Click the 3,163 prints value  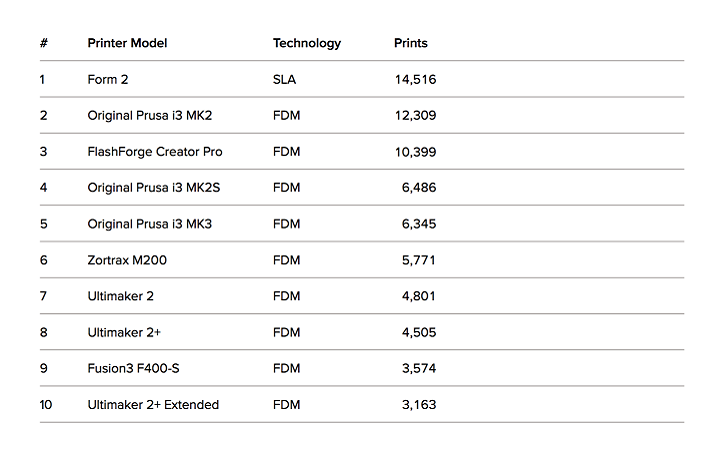[419, 405]
